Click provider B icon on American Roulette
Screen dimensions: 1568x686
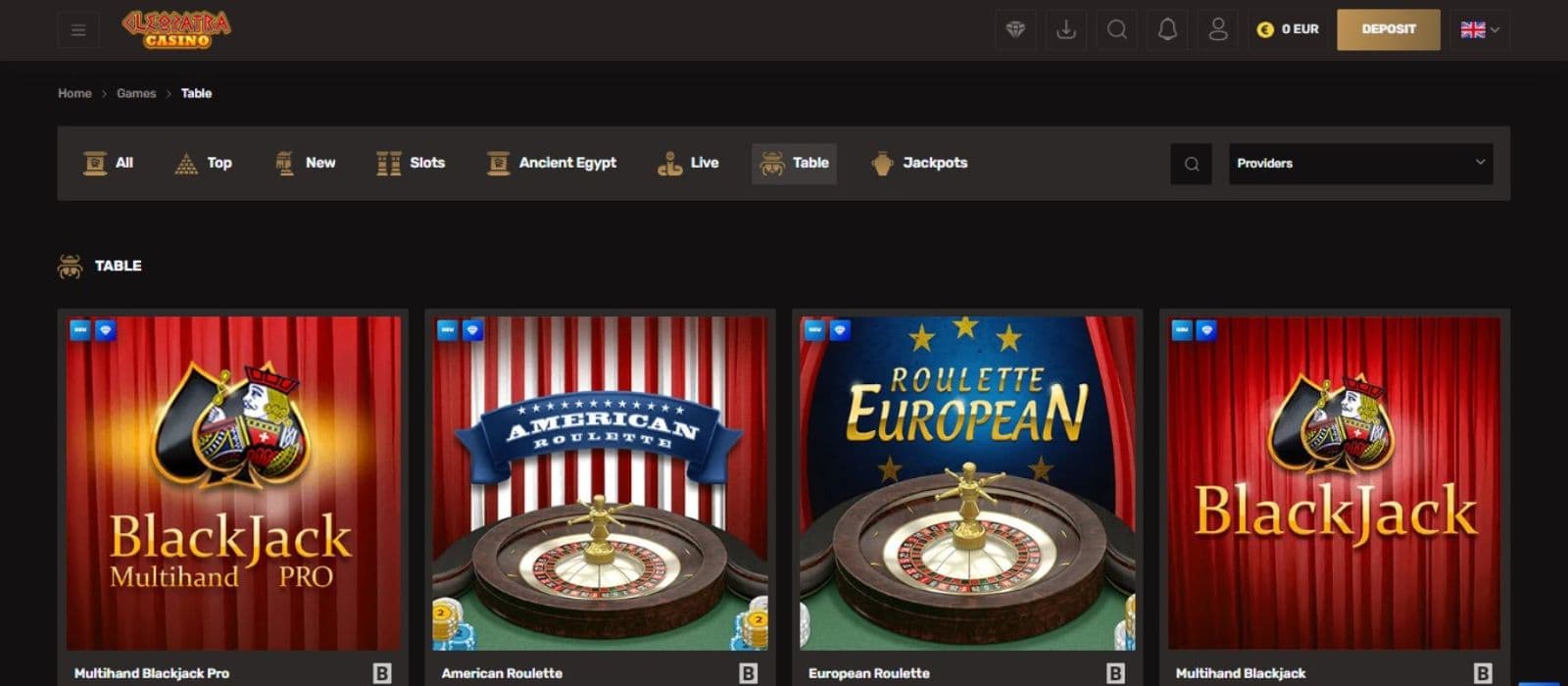[749, 673]
